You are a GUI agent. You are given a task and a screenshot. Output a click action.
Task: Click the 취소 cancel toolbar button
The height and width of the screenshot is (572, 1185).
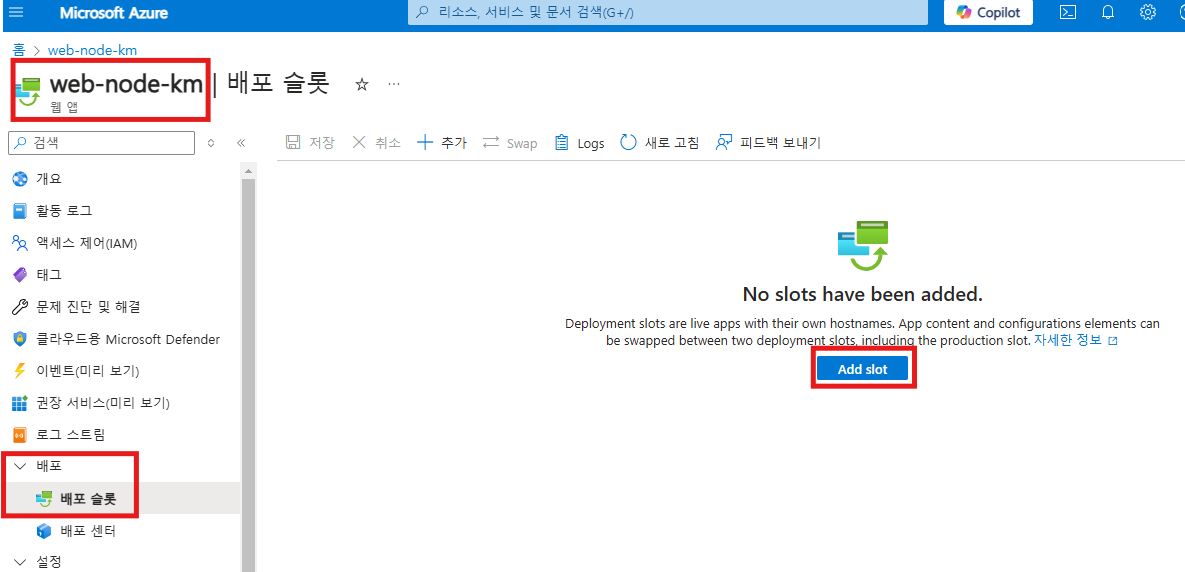[x=376, y=143]
